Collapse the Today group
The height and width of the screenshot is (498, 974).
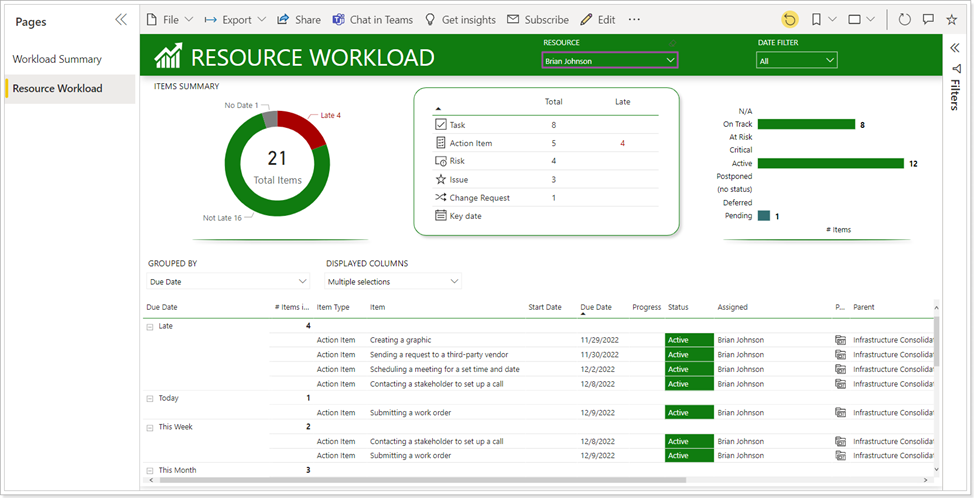pyautogui.click(x=150, y=399)
